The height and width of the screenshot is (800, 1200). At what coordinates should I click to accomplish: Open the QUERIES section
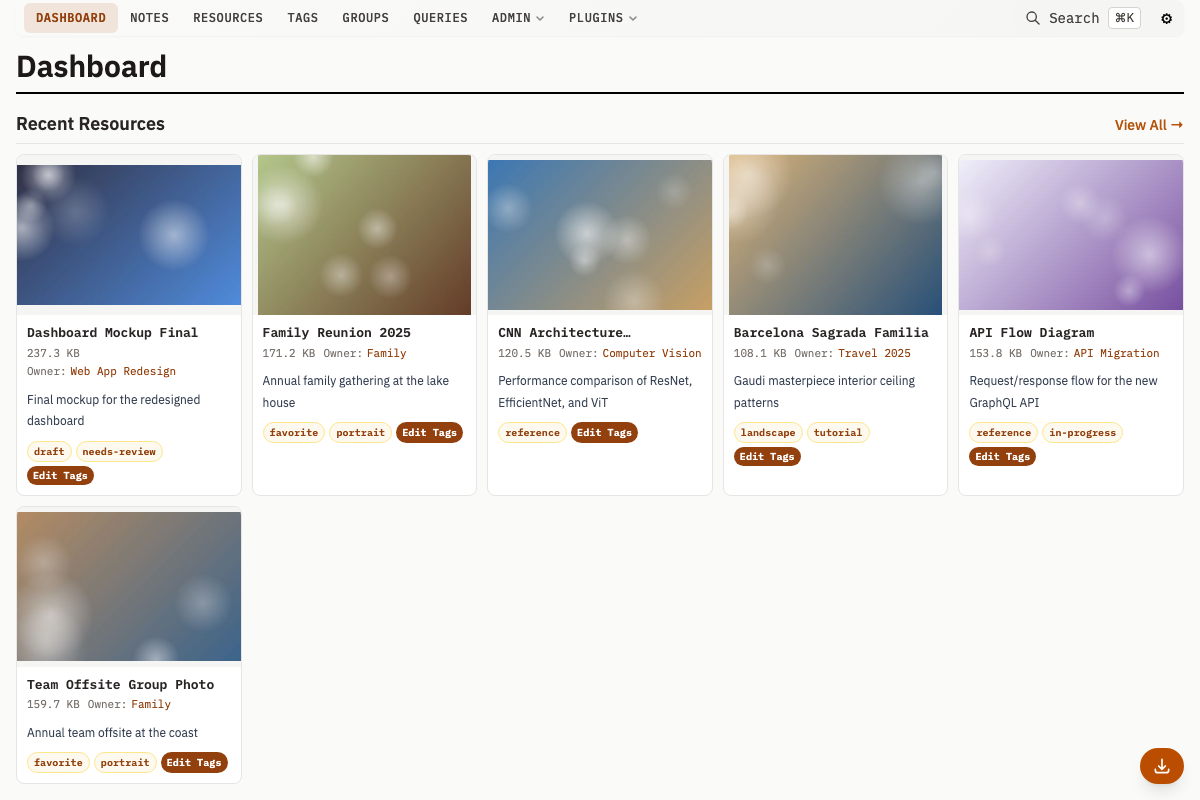pyautogui.click(x=440, y=17)
